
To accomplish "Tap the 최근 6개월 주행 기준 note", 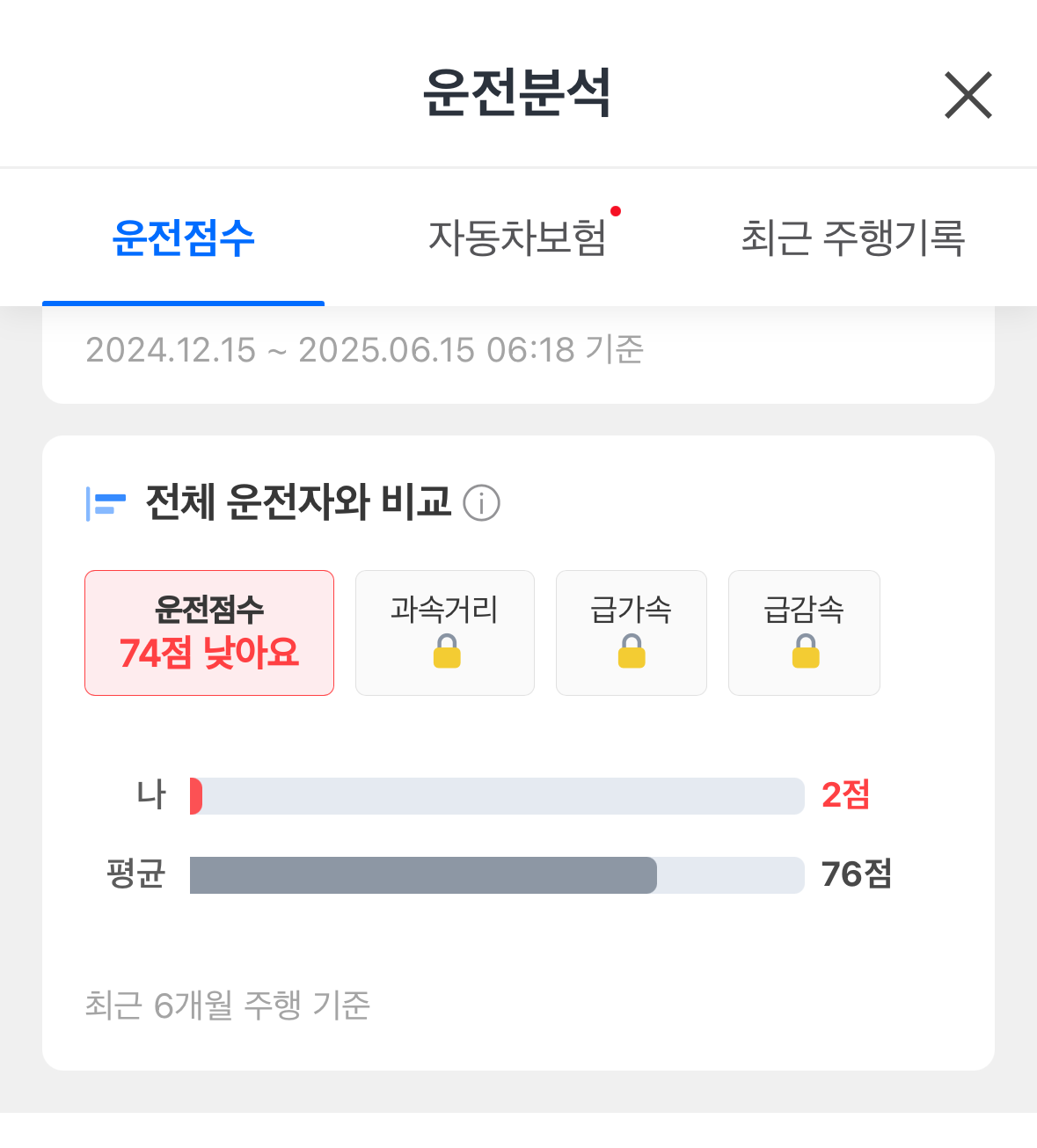I will (x=228, y=1005).
